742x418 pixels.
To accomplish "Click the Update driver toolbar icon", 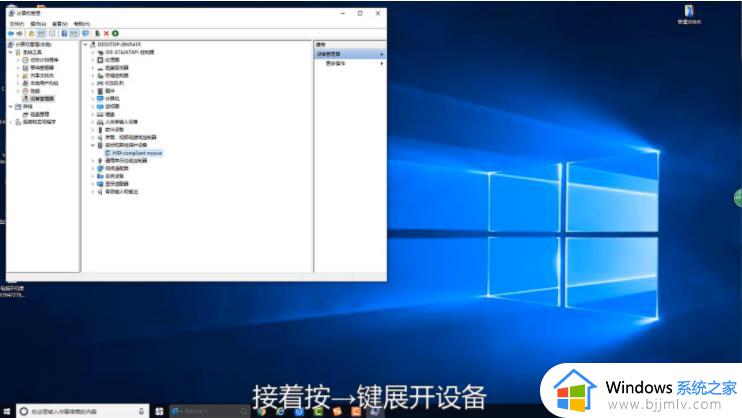I will click(x=97, y=34).
